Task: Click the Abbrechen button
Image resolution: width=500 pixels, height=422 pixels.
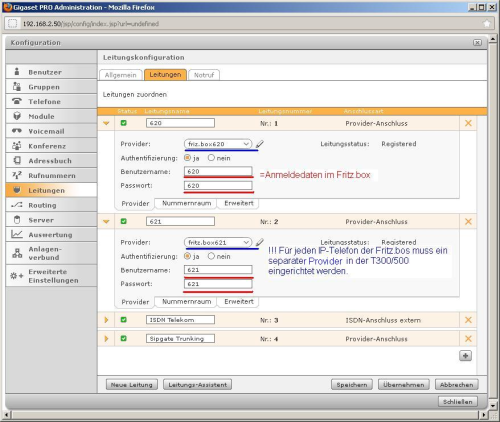Action: [457, 385]
